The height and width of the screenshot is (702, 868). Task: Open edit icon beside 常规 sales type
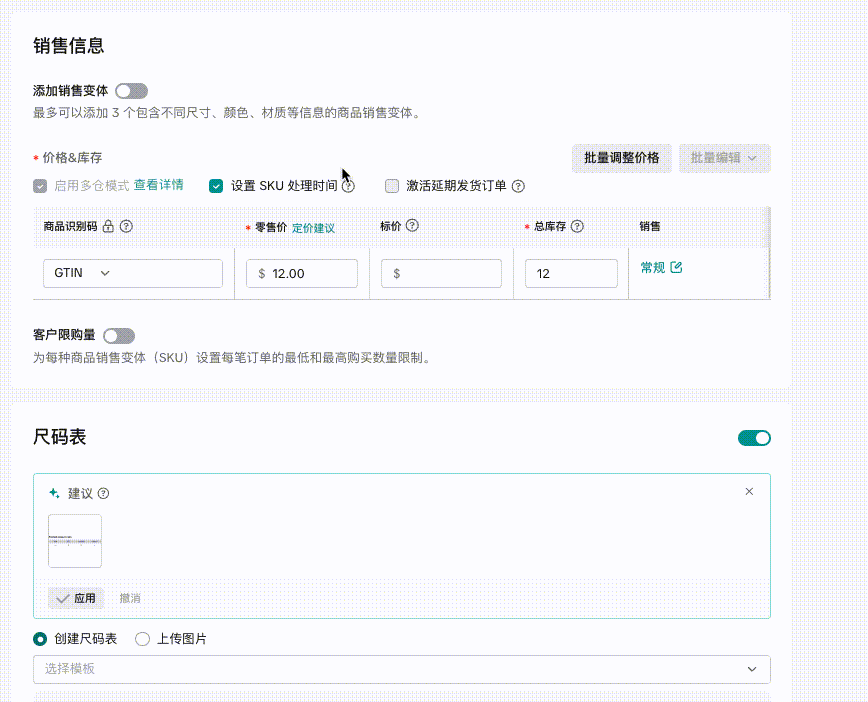[x=677, y=268]
